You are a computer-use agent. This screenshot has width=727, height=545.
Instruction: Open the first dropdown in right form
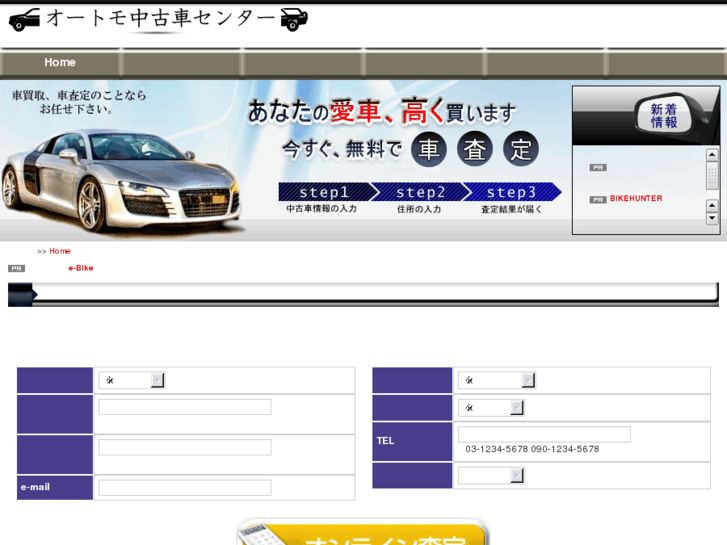tap(496, 380)
